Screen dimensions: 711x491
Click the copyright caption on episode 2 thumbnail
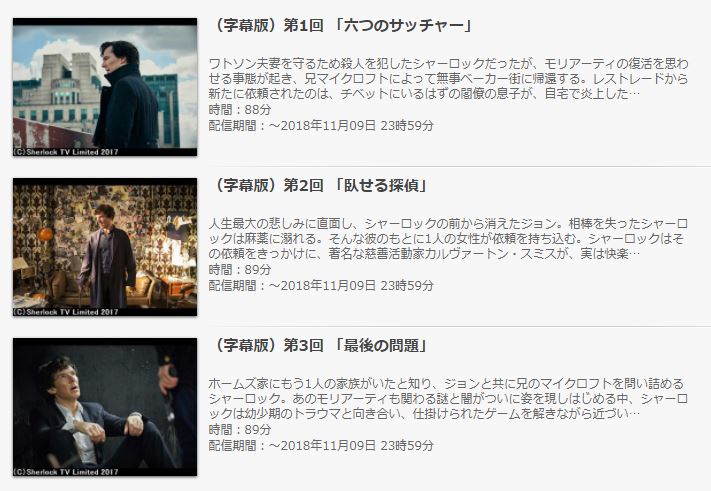pyautogui.click(x=66, y=312)
